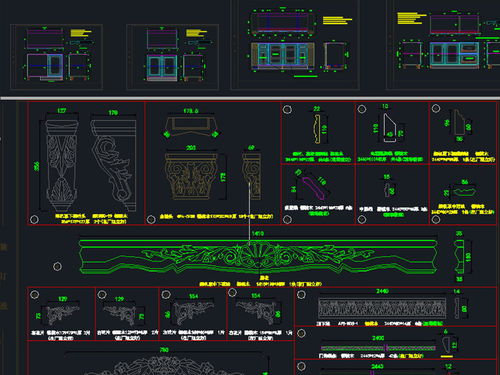Click the 2440 dimension above patterned strip
This screenshot has width=500, height=375.
click(x=382, y=291)
